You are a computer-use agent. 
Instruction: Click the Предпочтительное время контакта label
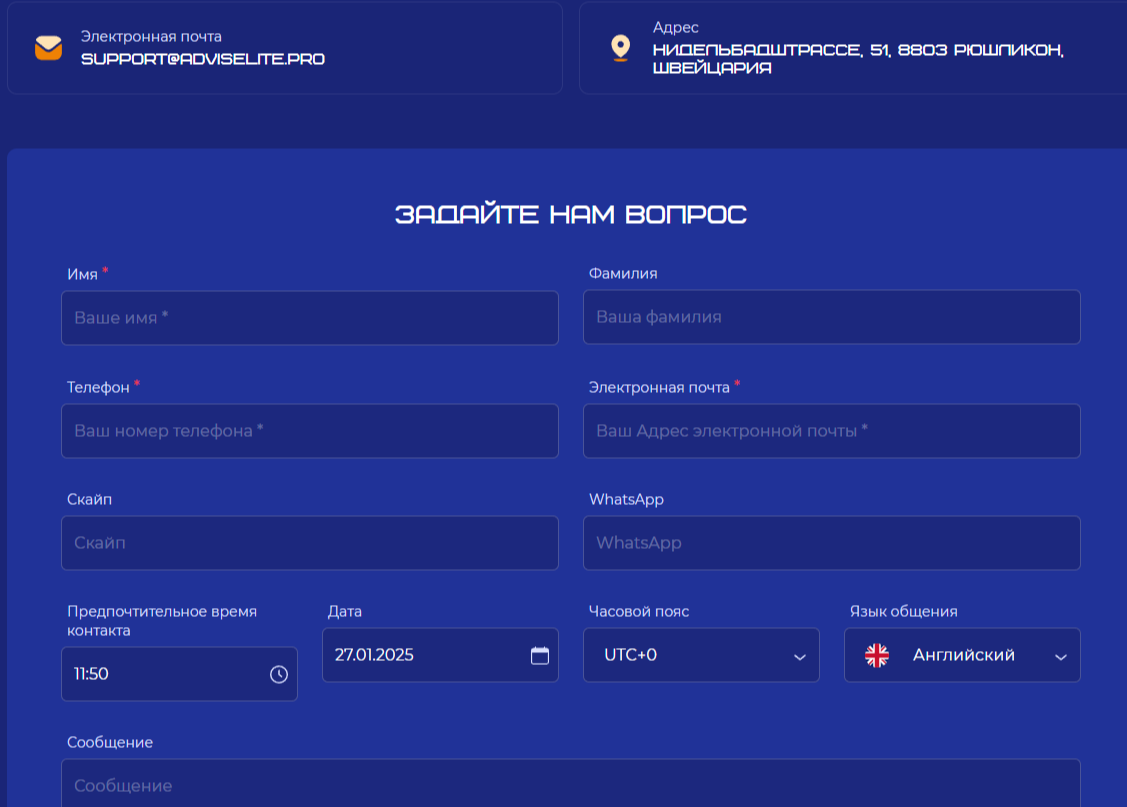[162, 621]
